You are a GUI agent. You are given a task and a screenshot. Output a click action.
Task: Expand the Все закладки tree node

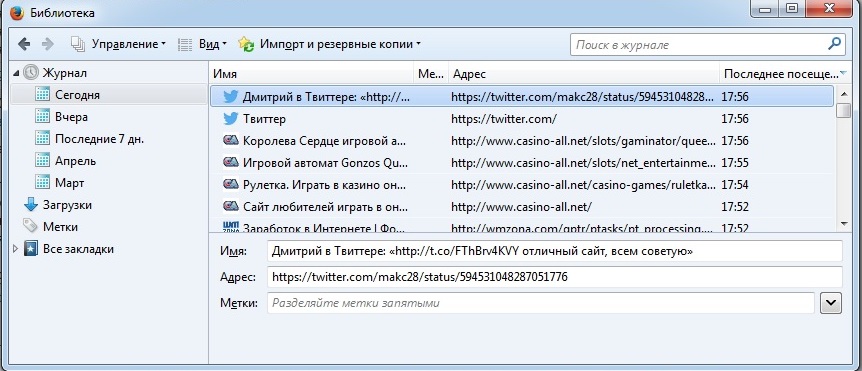(x=15, y=249)
